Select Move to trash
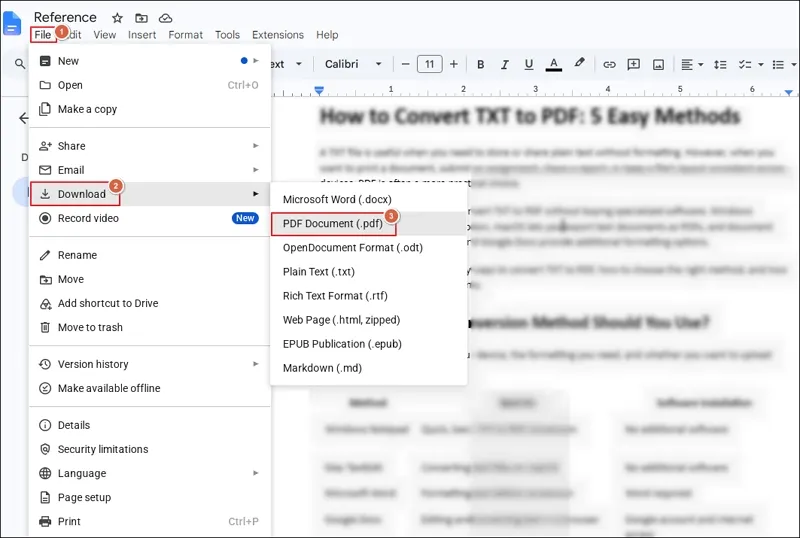The image size is (800, 538). 149,327
